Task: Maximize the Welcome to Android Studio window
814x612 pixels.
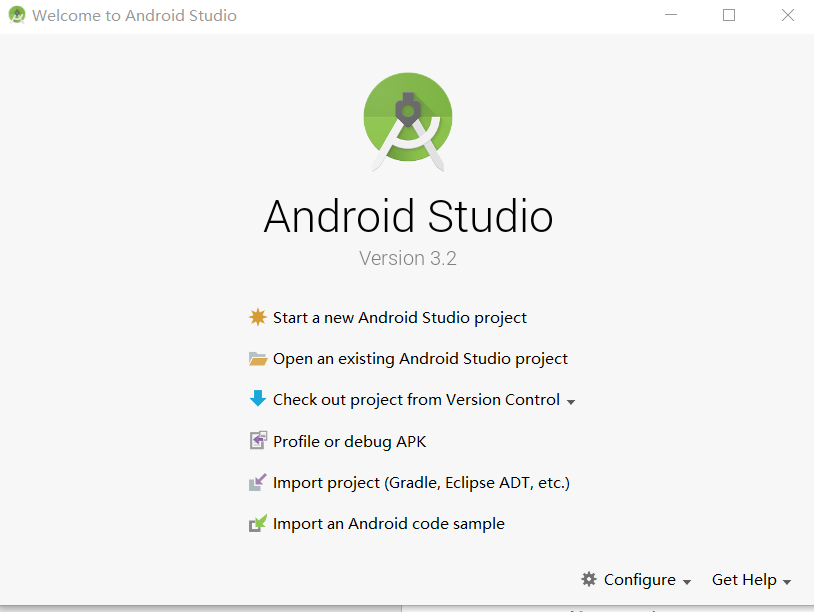Action: [729, 15]
